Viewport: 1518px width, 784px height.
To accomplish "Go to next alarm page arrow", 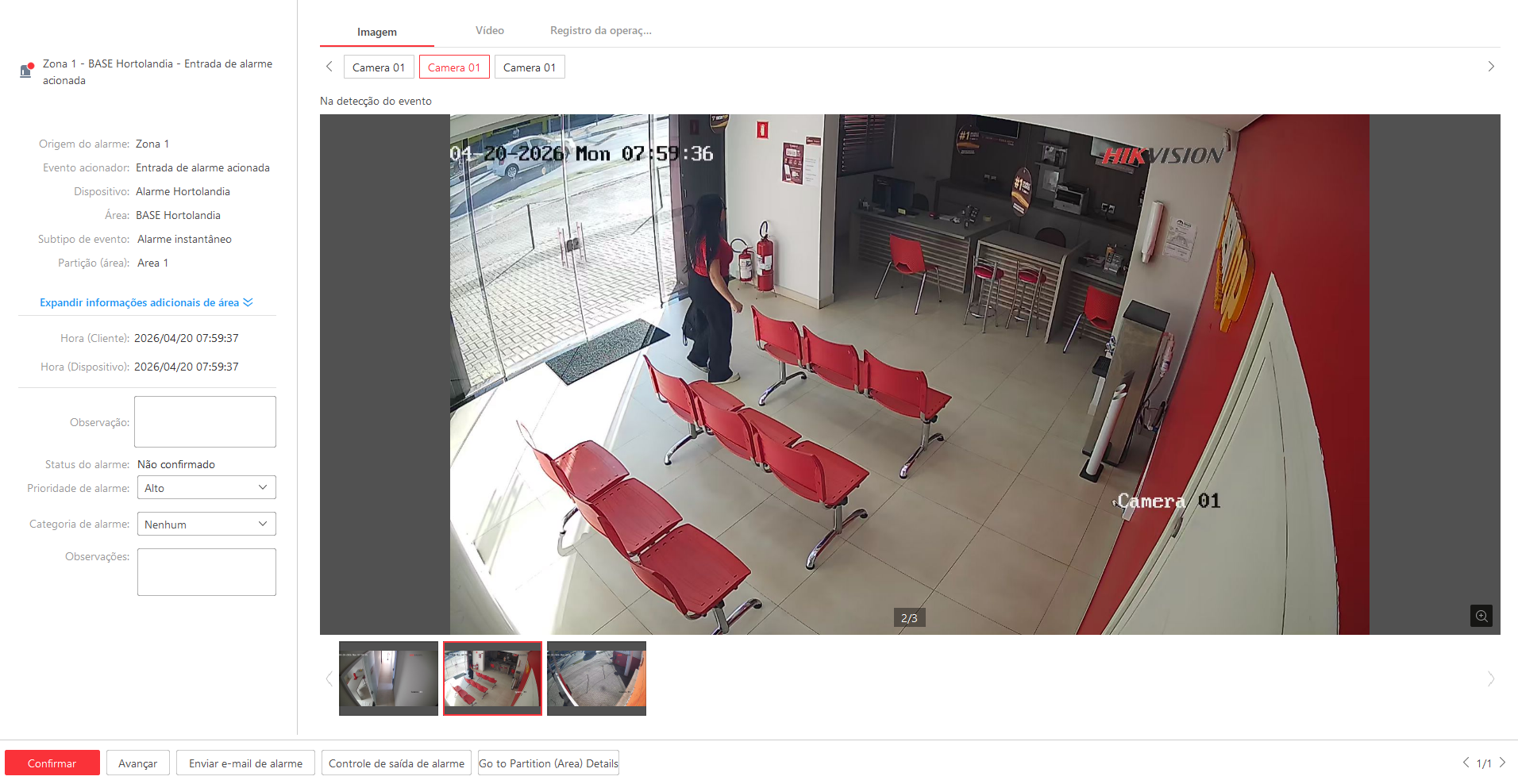I will coord(1502,763).
